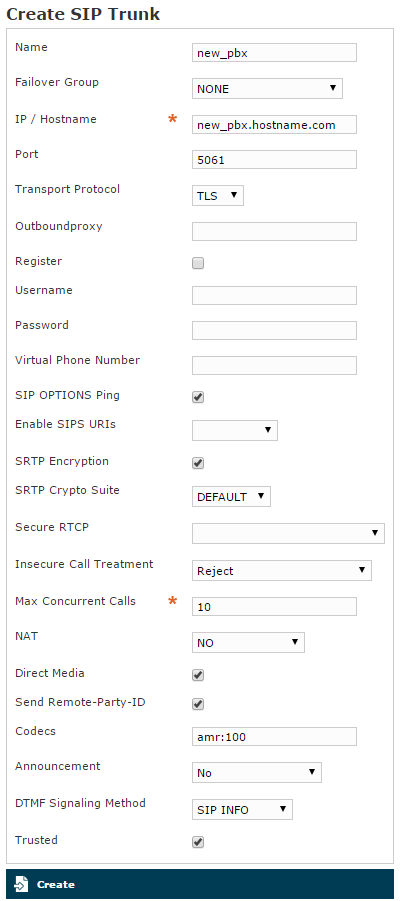Focus the Outboundproxy text field
Screen dimensions: 402x901
274,231
